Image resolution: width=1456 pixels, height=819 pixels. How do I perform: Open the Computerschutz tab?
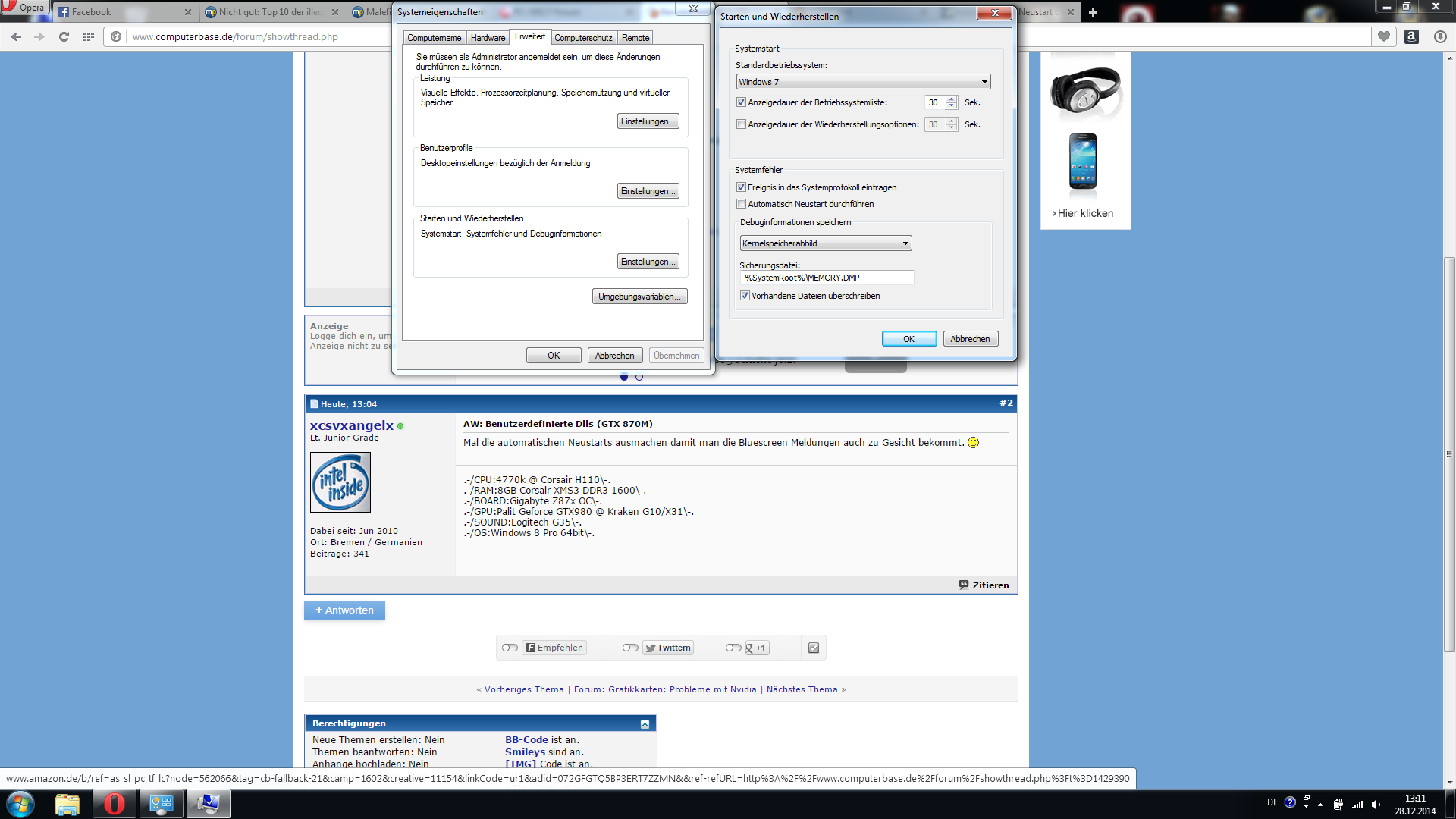tap(582, 38)
